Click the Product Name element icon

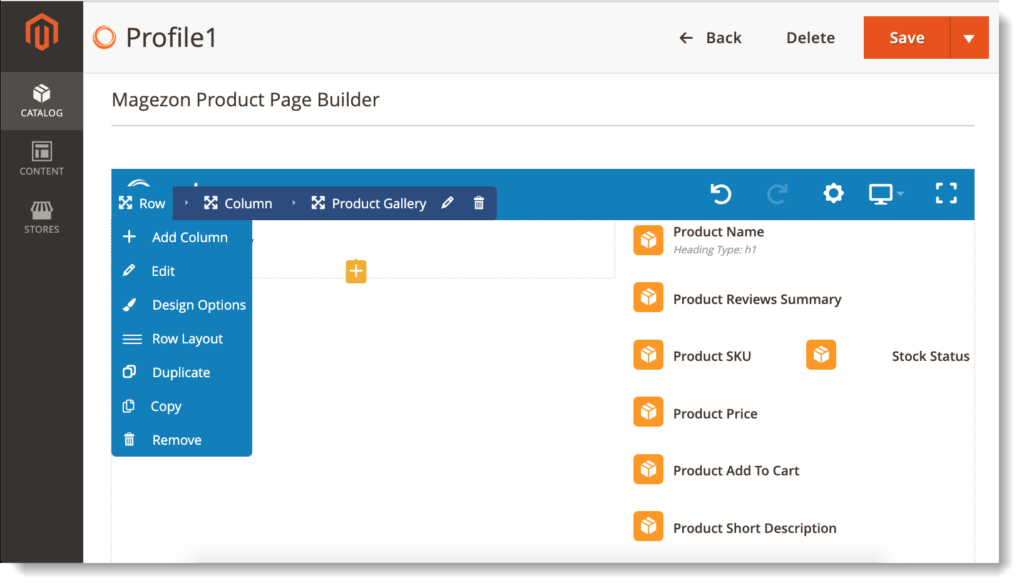tap(648, 240)
